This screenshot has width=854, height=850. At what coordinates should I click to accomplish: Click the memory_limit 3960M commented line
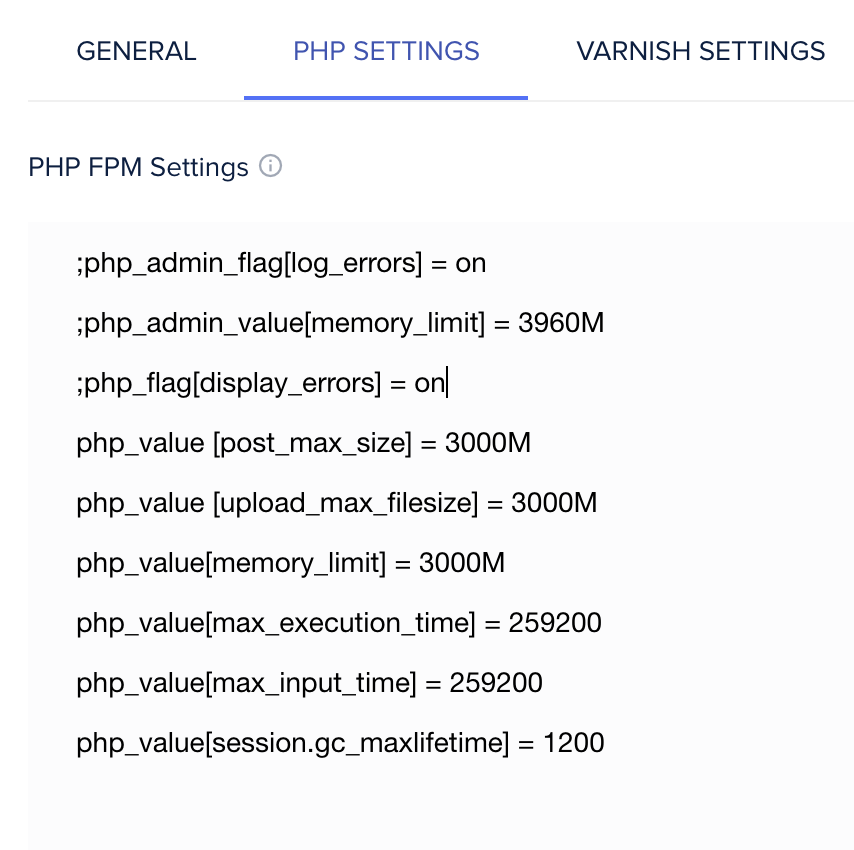[x=340, y=322]
